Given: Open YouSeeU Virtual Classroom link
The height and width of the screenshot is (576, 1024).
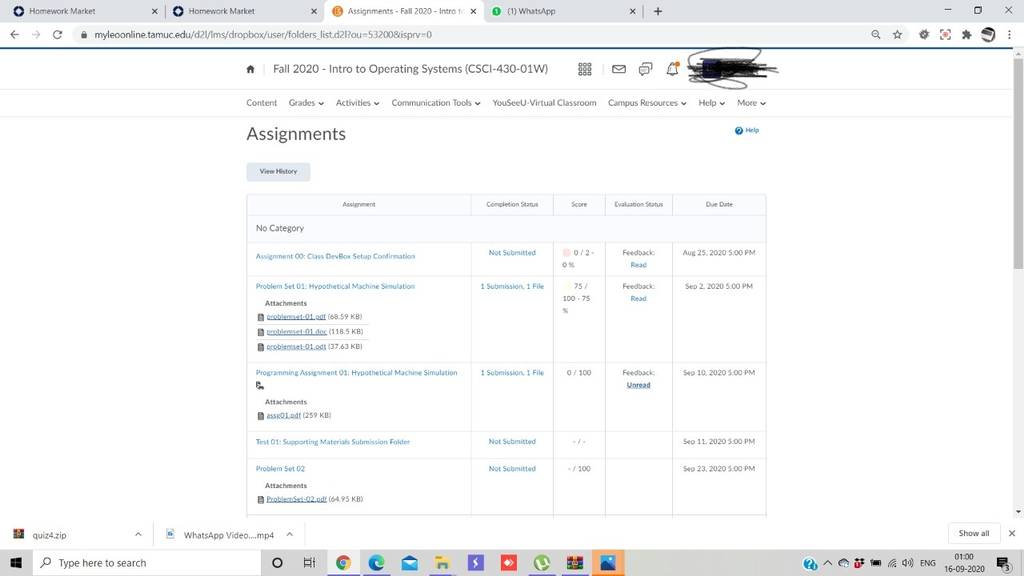Looking at the screenshot, I should 544,103.
